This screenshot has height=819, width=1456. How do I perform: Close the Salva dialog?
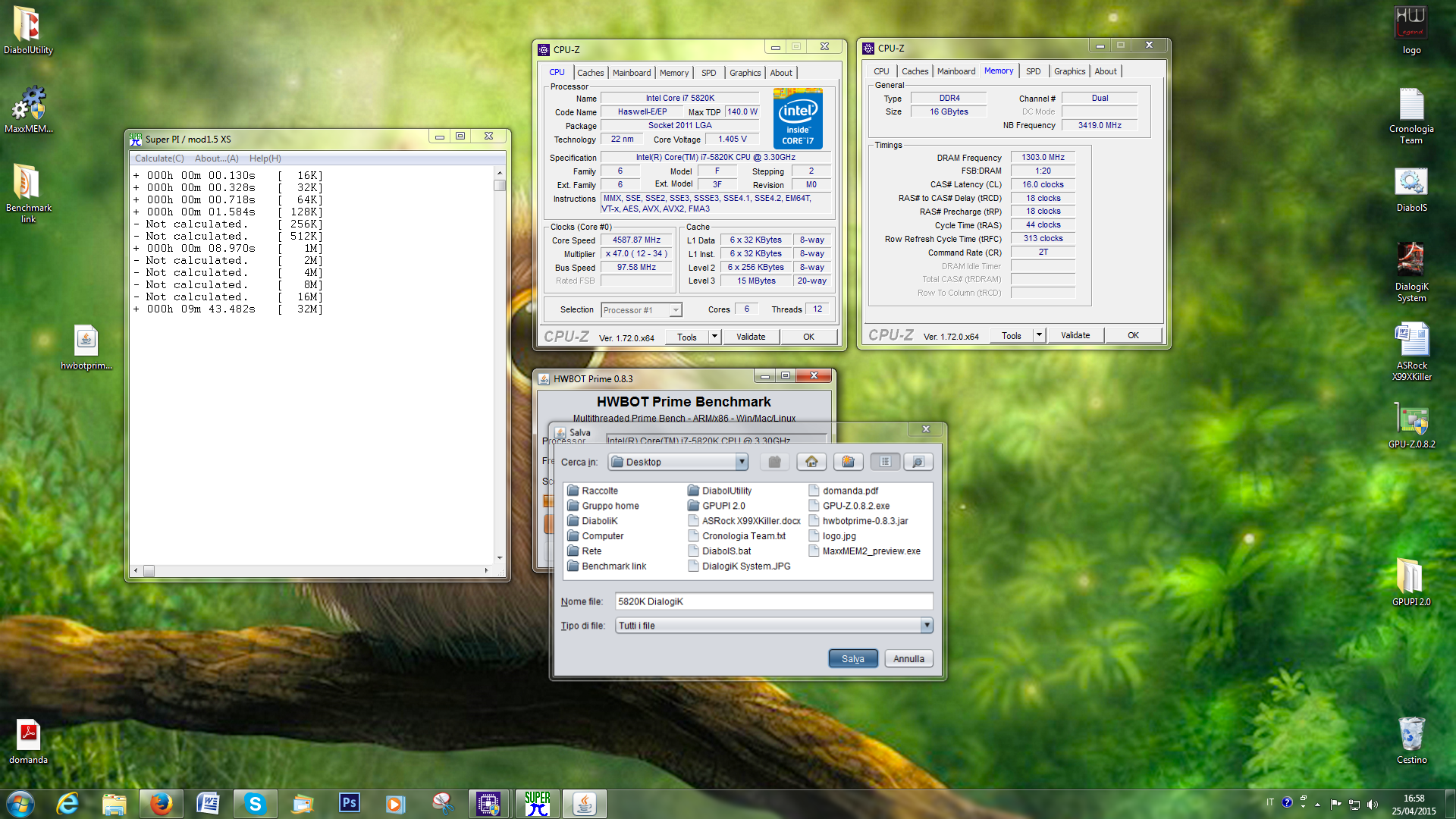tap(926, 429)
